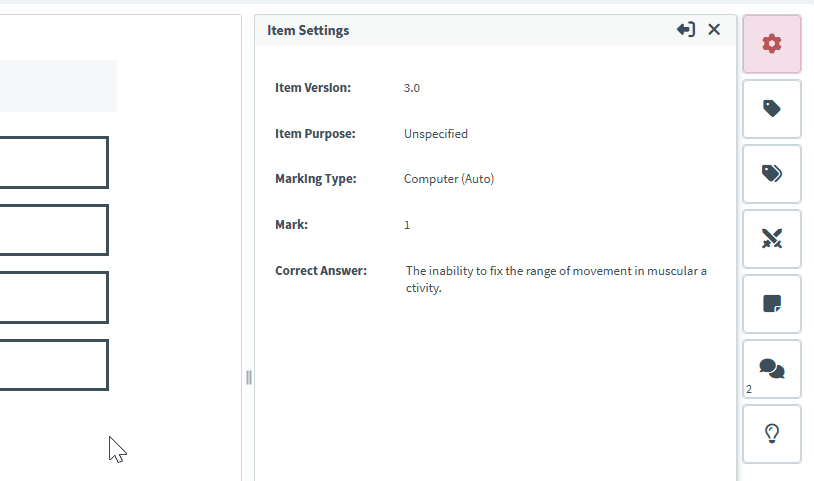Open the multiple tags icon panel
Image resolution: width=814 pixels, height=481 pixels.
[771, 173]
